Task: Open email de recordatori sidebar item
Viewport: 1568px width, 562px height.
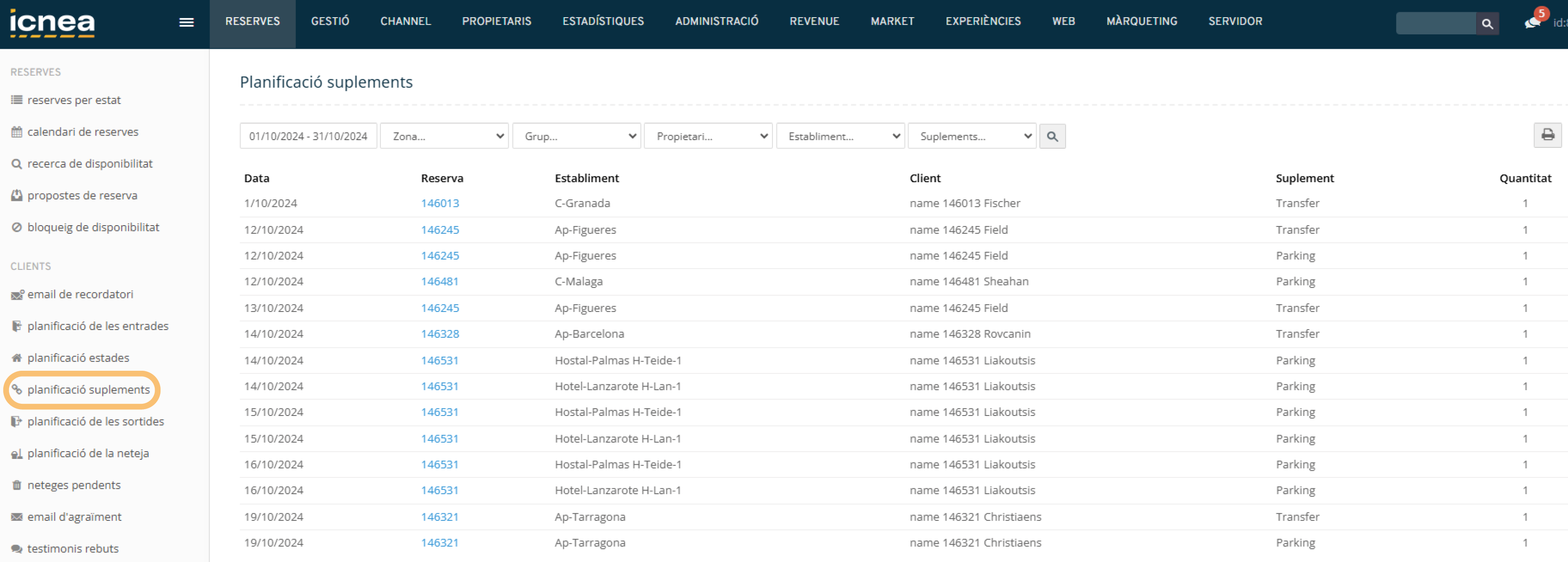Action: pos(80,294)
